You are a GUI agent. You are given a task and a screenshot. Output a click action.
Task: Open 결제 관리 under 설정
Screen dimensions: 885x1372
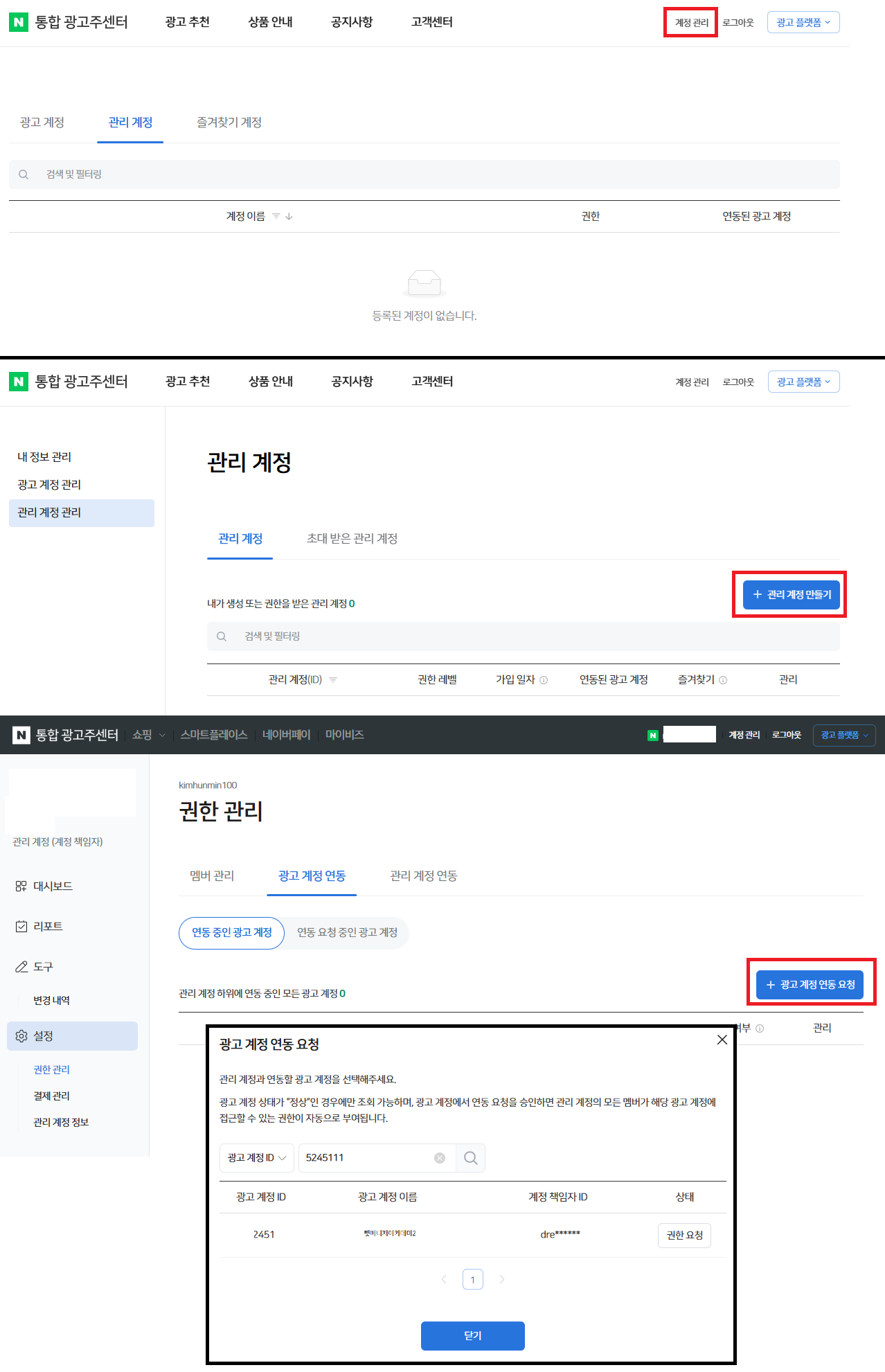click(x=52, y=1096)
